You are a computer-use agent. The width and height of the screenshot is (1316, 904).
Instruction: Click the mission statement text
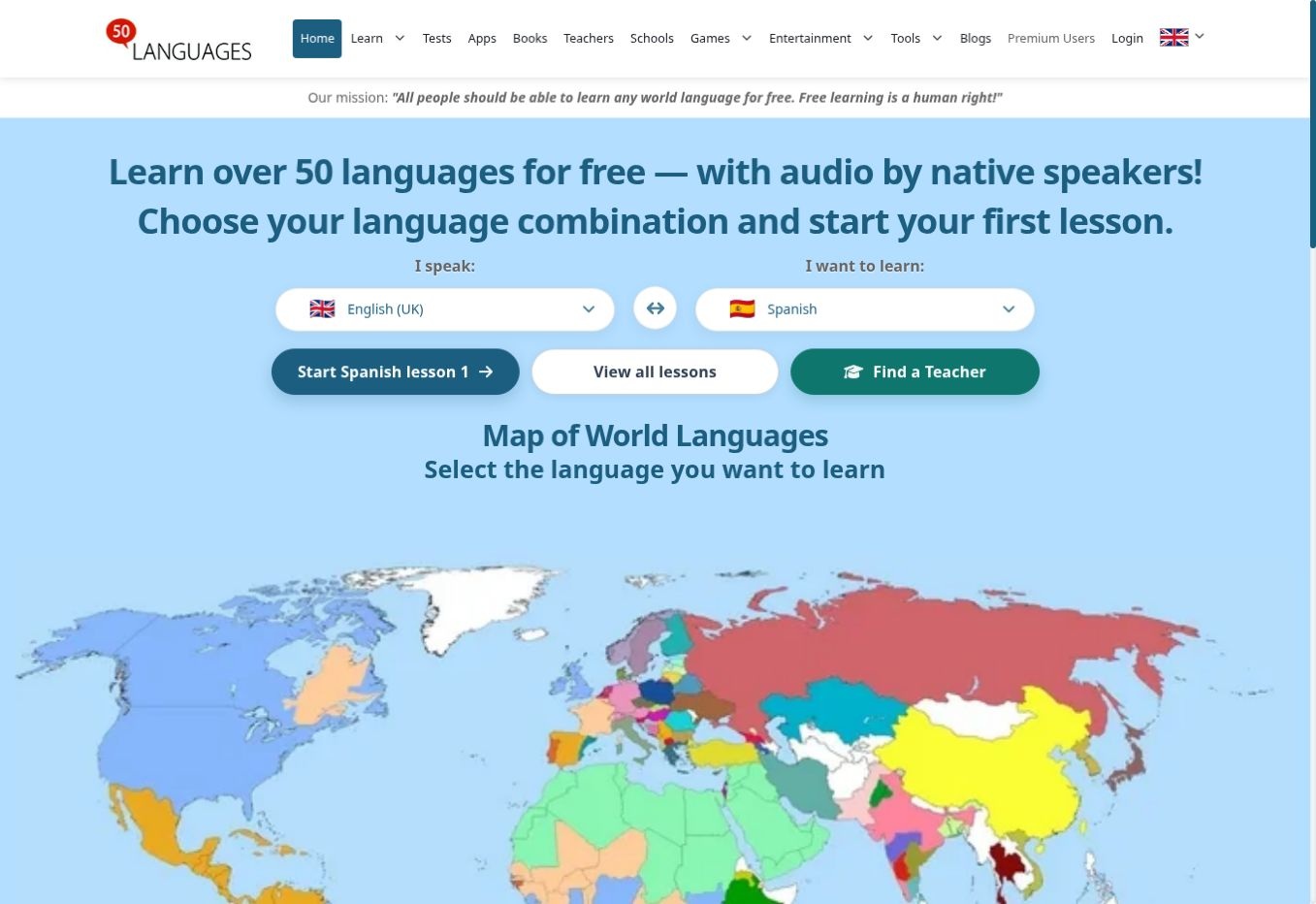tap(655, 98)
